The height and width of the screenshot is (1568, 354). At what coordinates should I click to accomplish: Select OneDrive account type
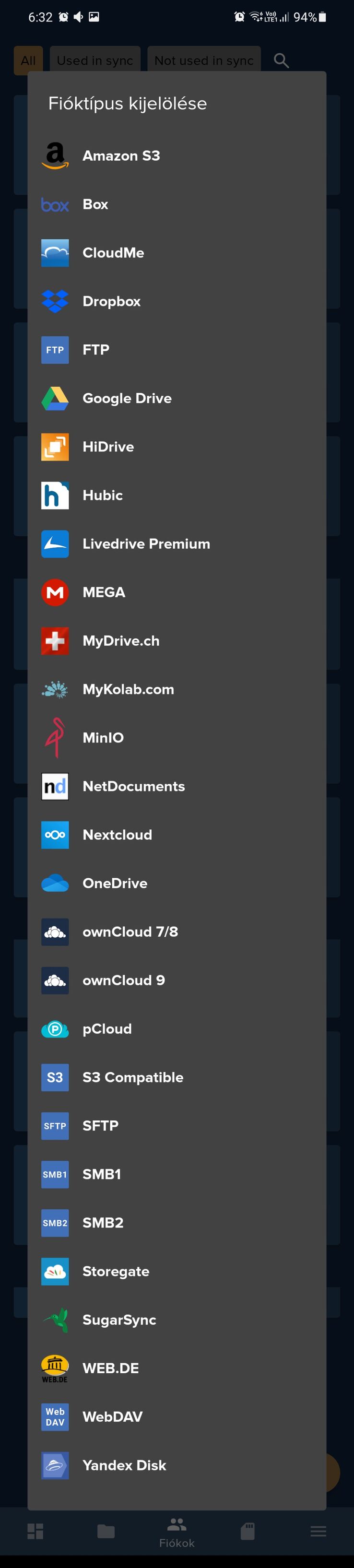[x=177, y=883]
